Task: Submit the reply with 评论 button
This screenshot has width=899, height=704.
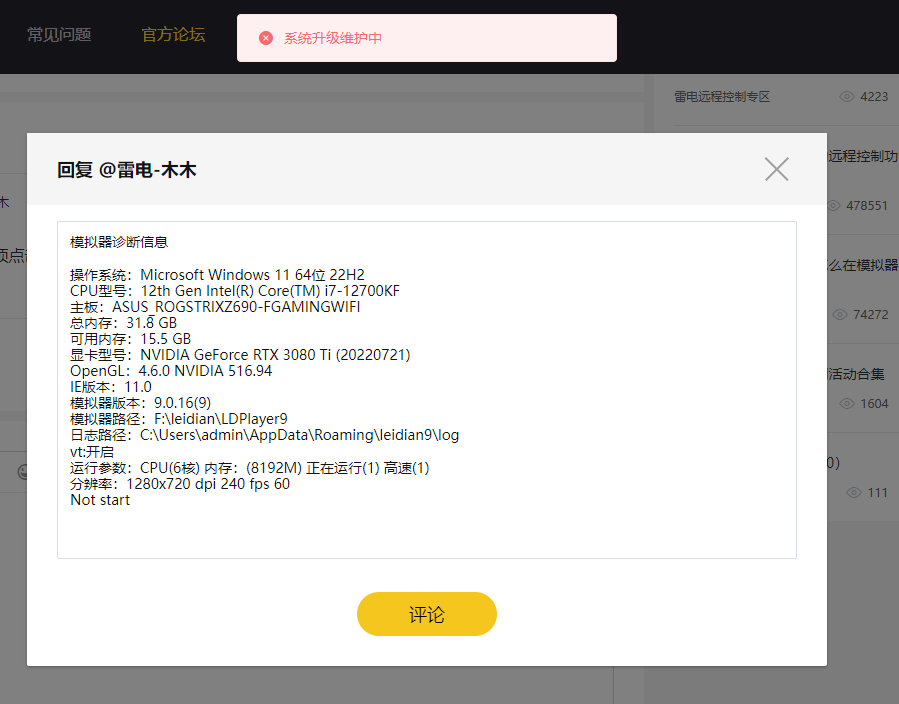Action: point(426,614)
